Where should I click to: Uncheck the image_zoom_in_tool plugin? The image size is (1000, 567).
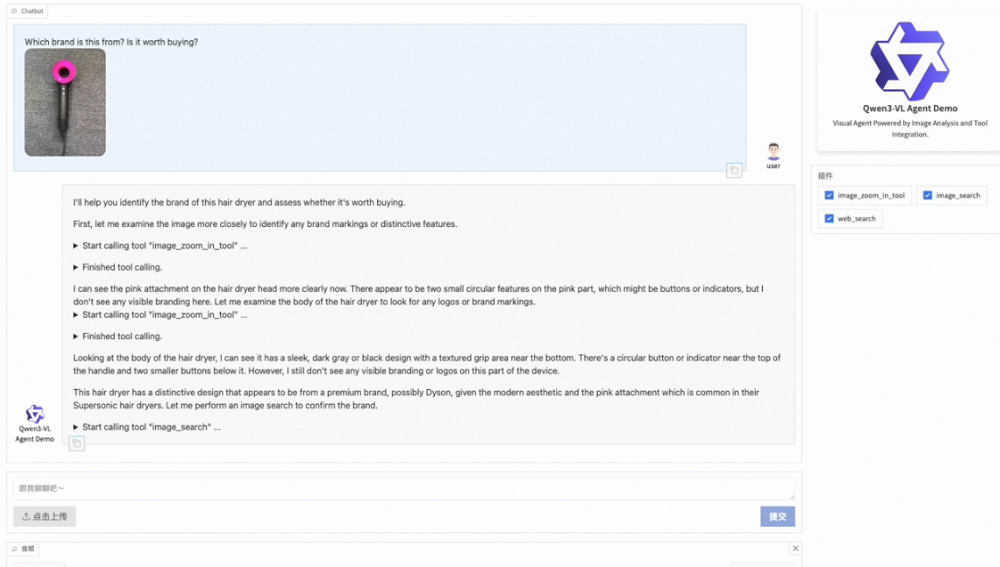point(829,195)
